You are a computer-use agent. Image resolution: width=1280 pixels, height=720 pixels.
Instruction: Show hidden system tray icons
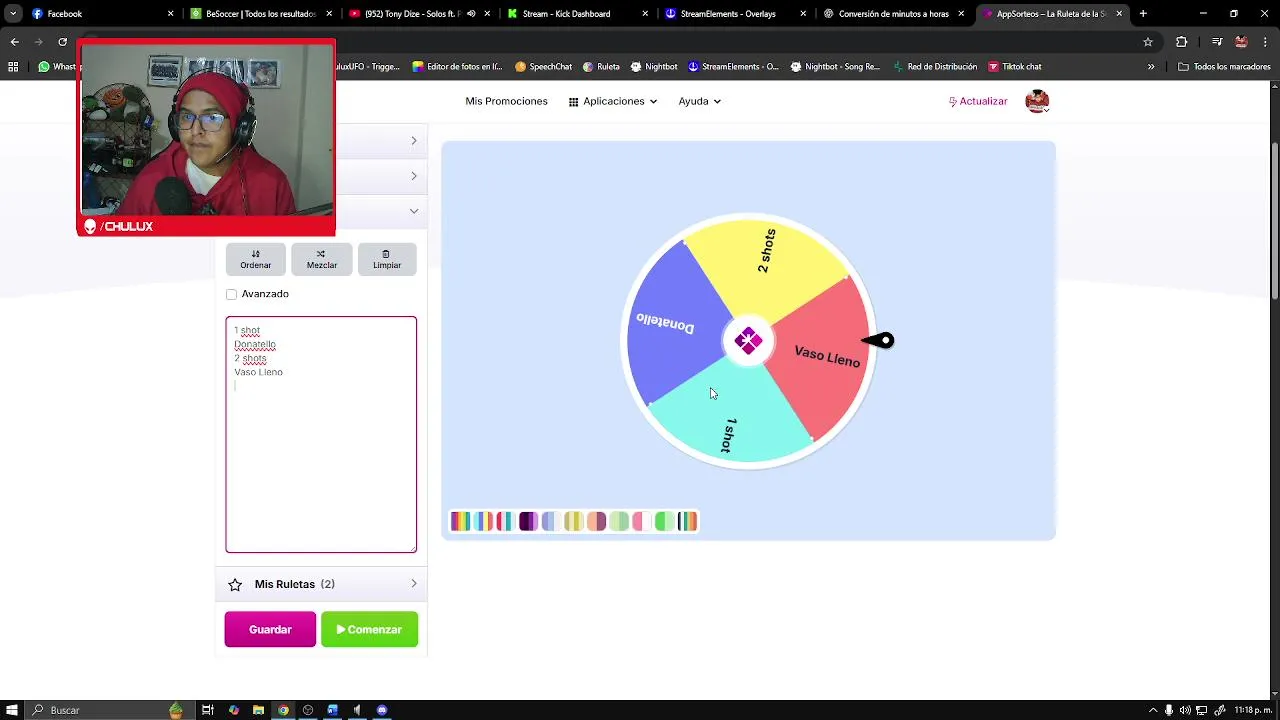[x=1153, y=710]
